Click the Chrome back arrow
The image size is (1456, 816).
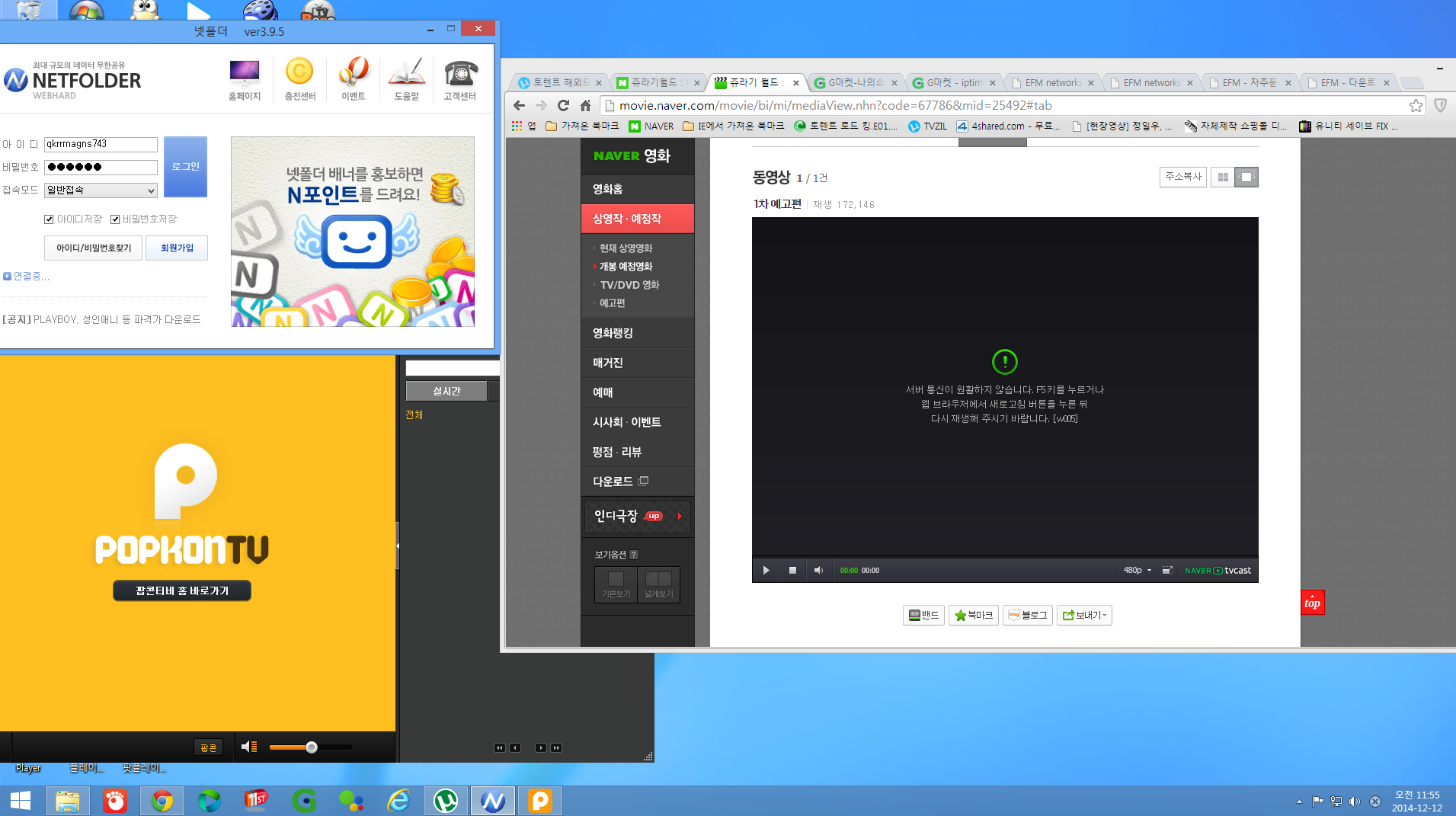[x=519, y=105]
